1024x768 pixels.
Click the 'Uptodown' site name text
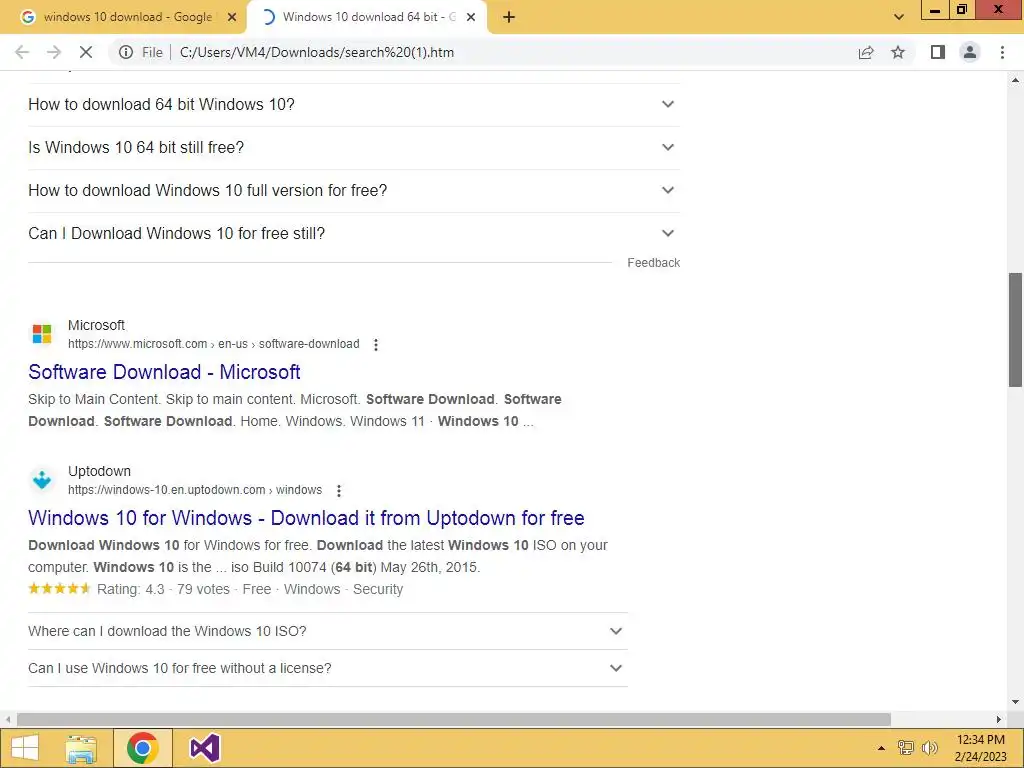[x=99, y=471]
